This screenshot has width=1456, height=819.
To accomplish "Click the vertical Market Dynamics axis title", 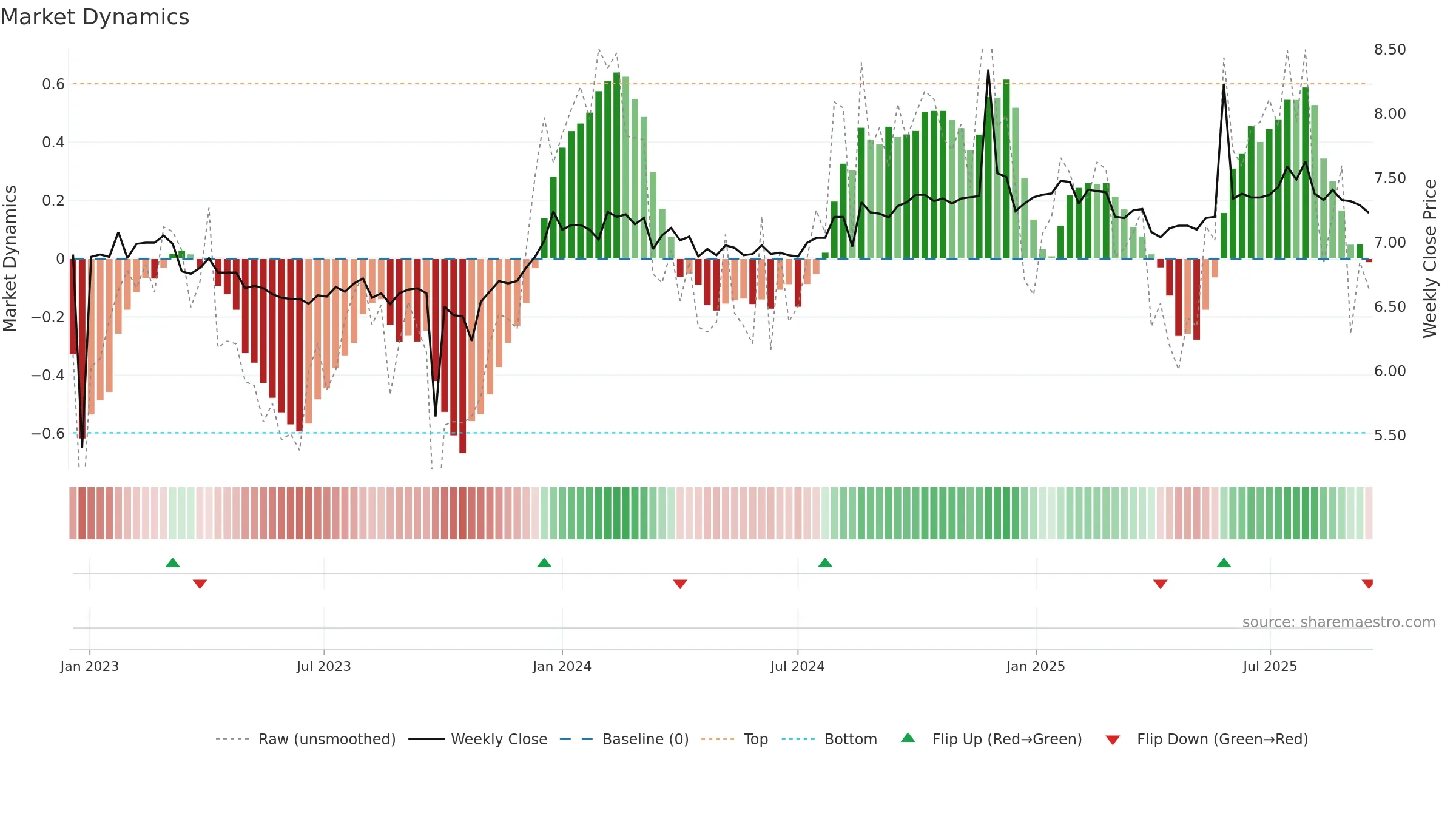I will point(10,258).
